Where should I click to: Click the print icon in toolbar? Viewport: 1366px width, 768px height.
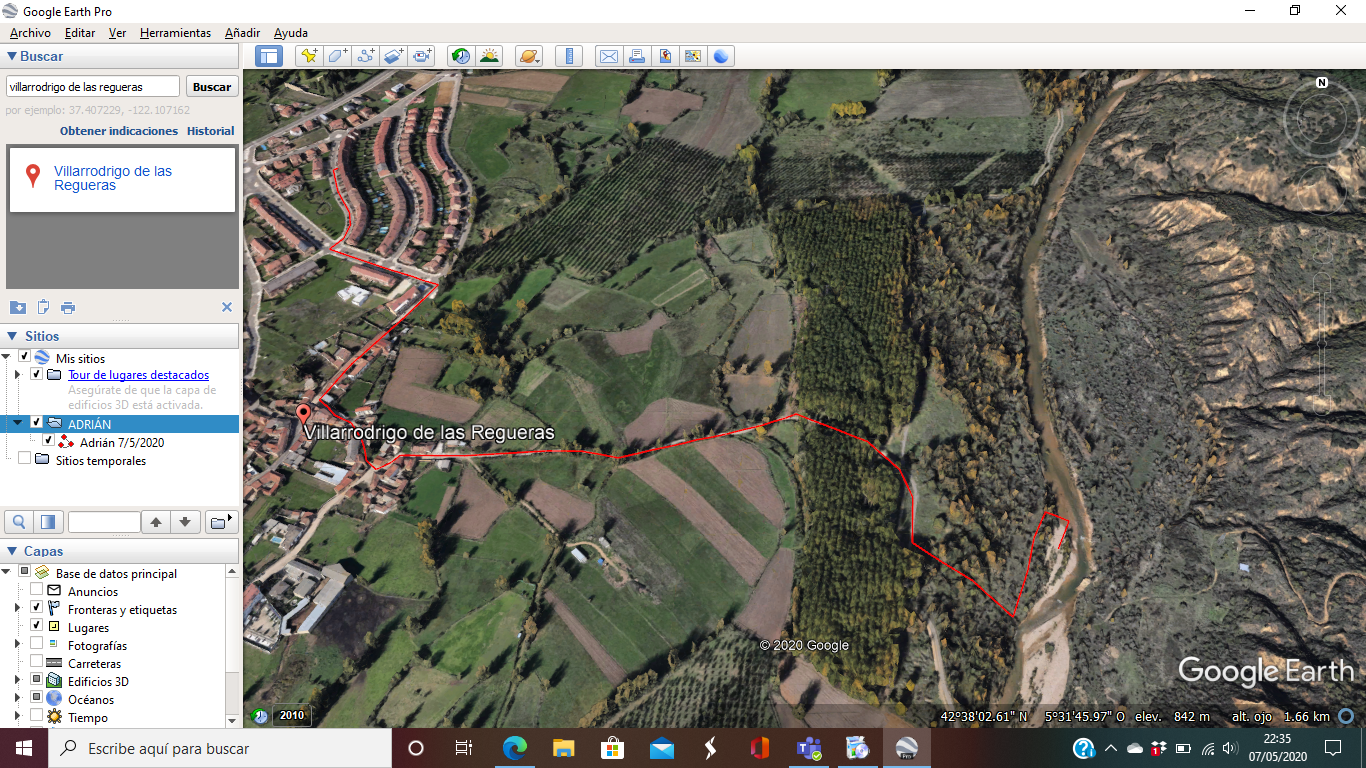636,56
